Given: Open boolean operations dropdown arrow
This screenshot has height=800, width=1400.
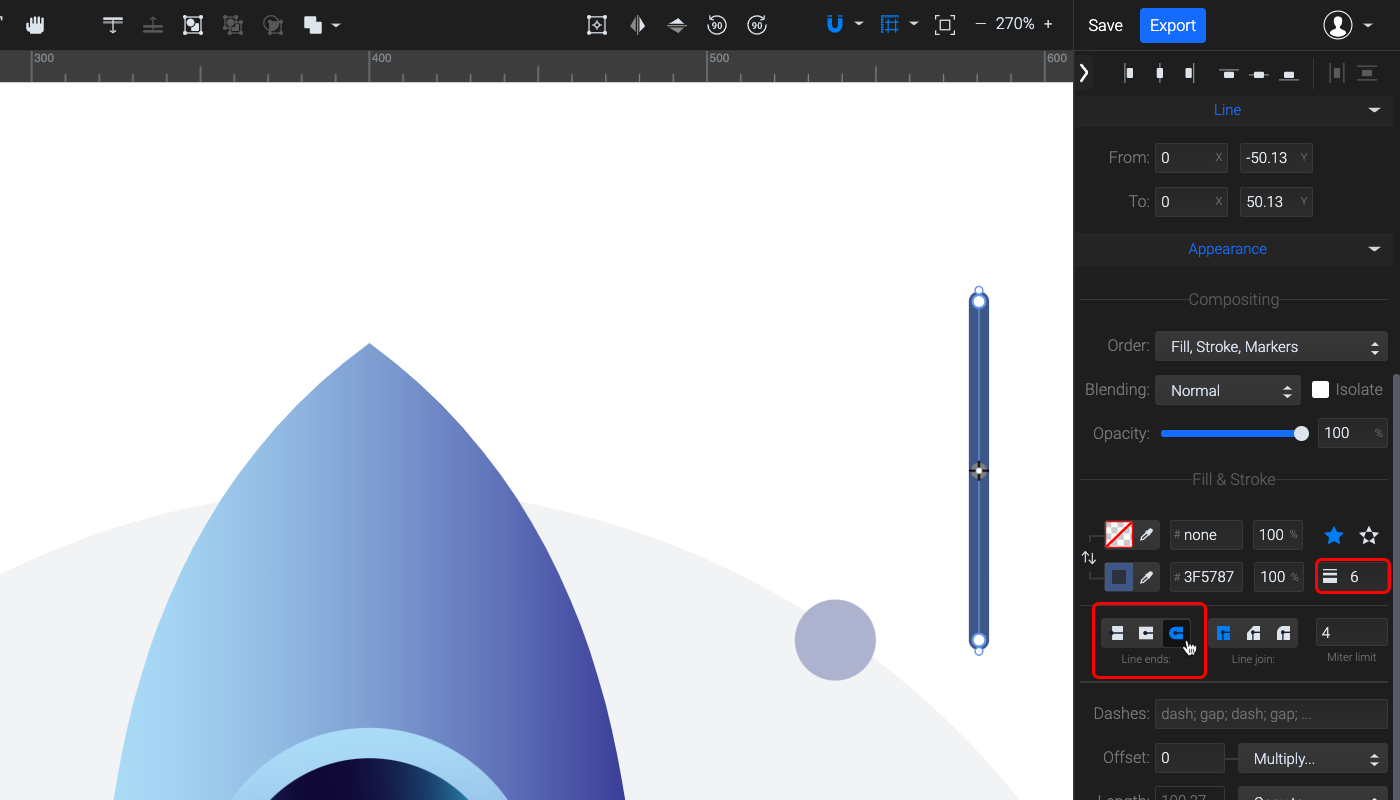Looking at the screenshot, I should pyautogui.click(x=335, y=25).
